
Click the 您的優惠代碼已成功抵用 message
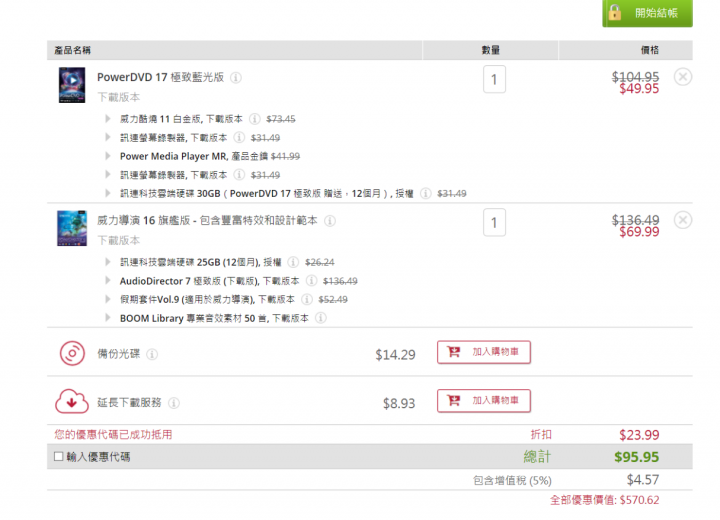[x=113, y=435]
